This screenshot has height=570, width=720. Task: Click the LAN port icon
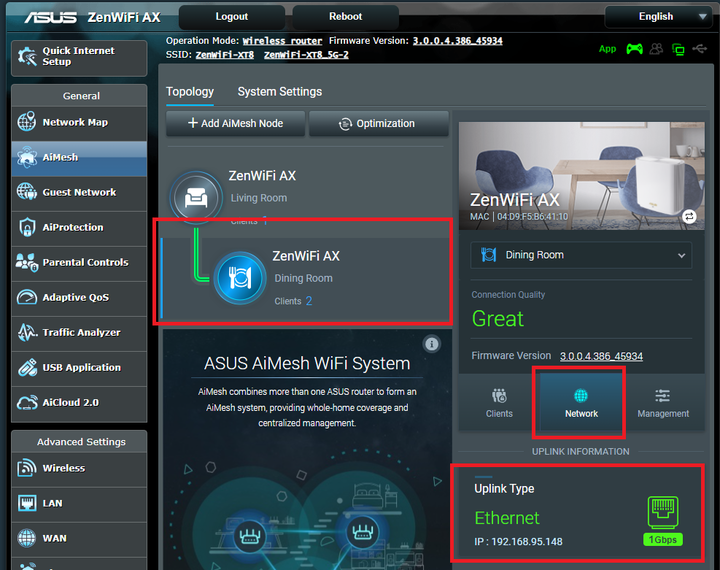(x=27, y=503)
